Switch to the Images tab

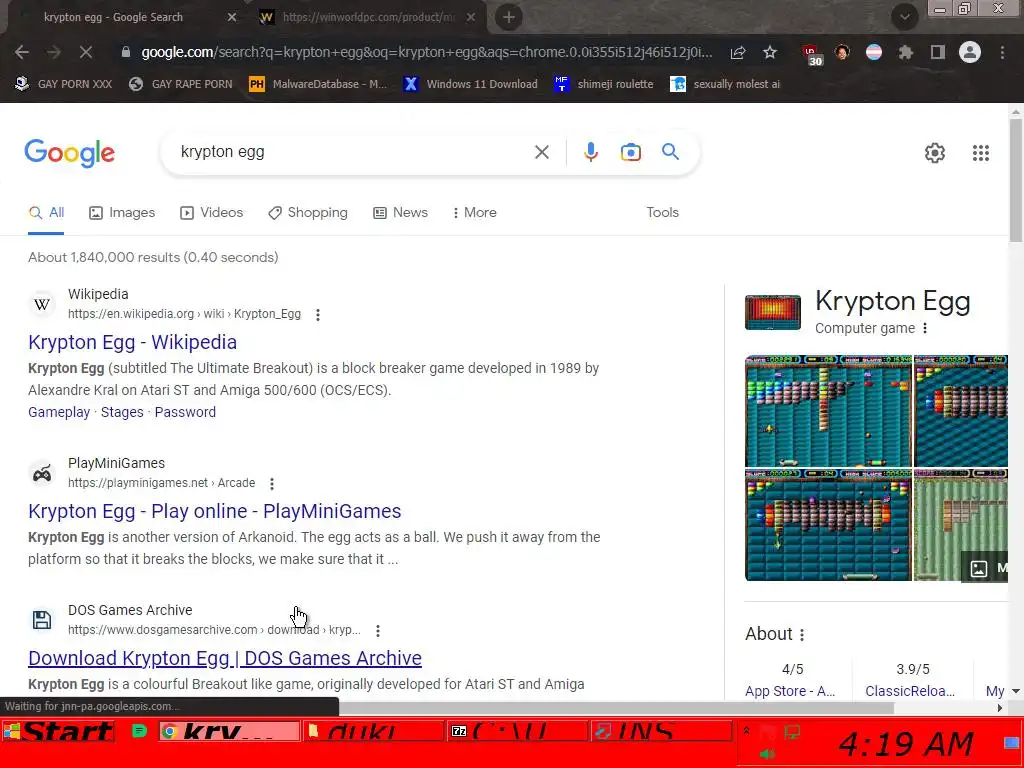pos(122,213)
